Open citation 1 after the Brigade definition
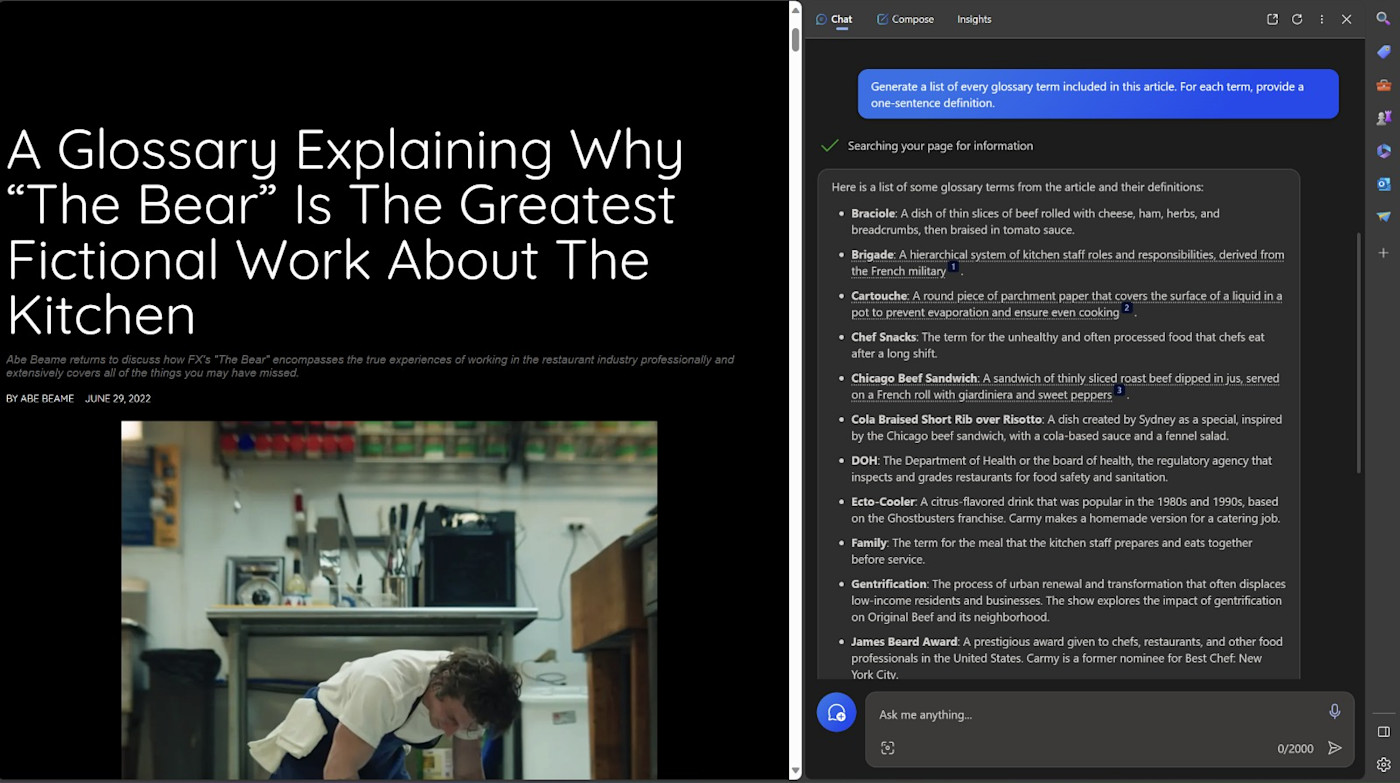Screen dimensions: 1400x783 pos(953,267)
